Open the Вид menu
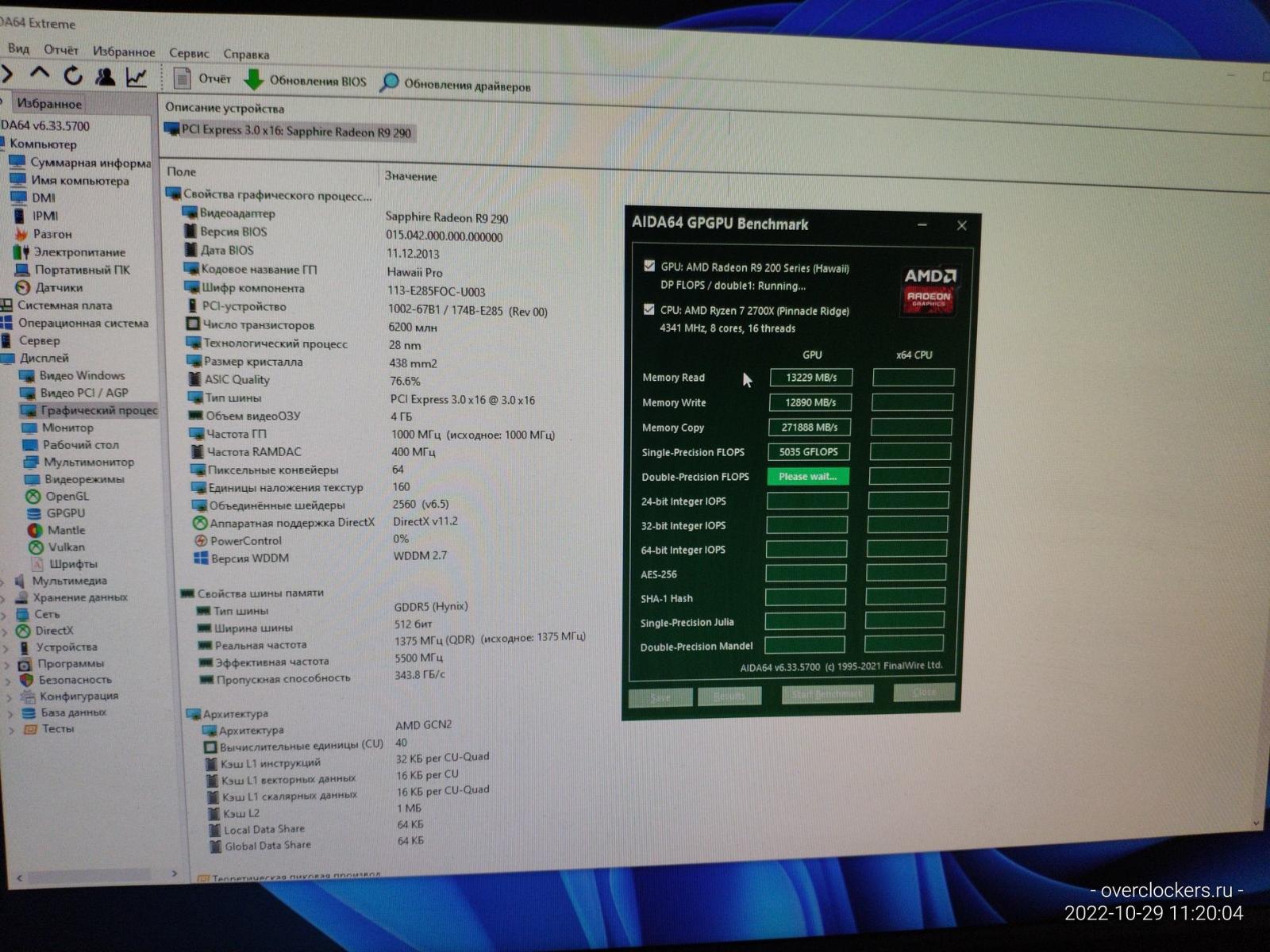1270x952 pixels. pos(18,48)
